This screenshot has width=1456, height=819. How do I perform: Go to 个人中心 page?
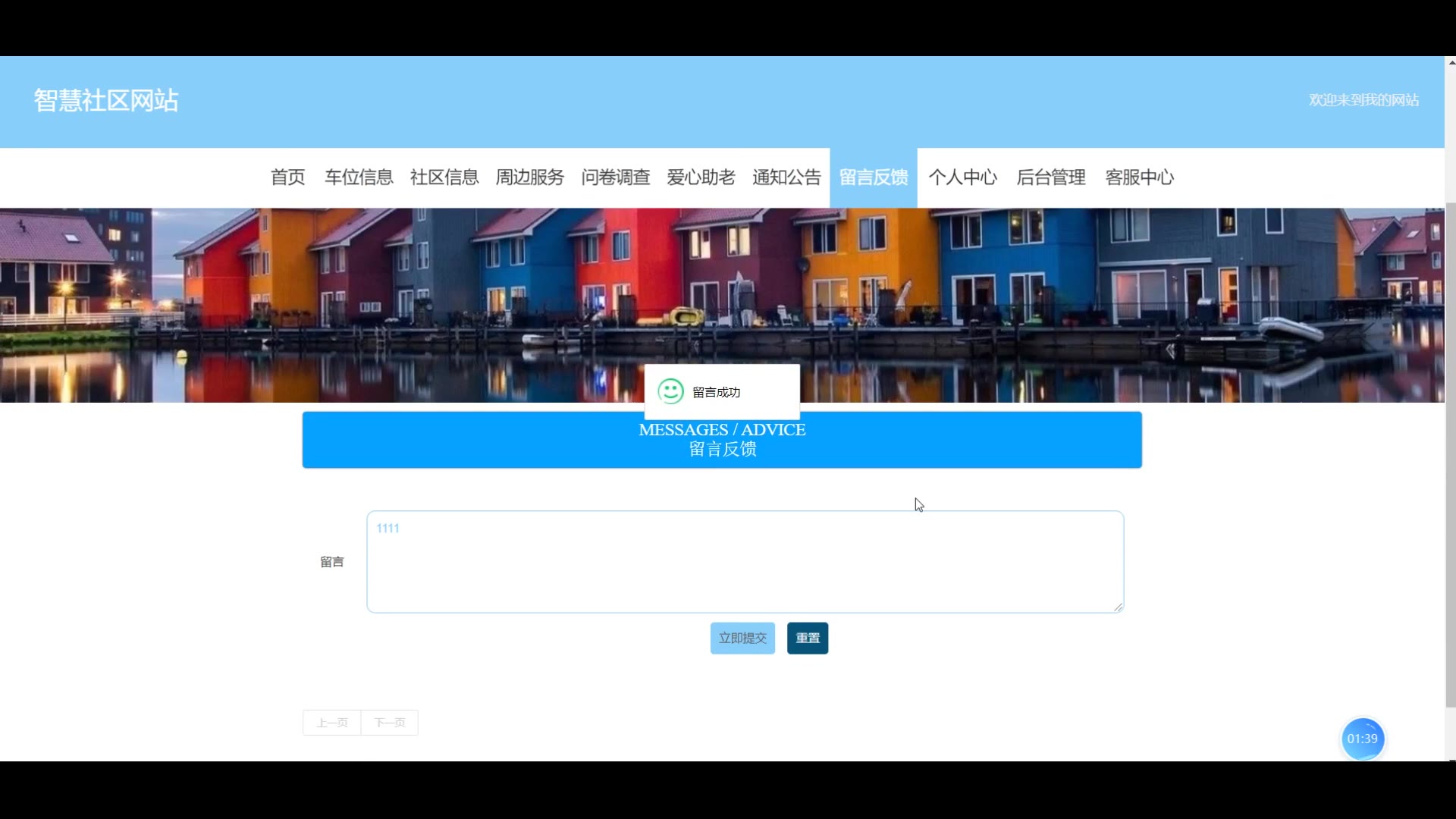[x=963, y=177]
